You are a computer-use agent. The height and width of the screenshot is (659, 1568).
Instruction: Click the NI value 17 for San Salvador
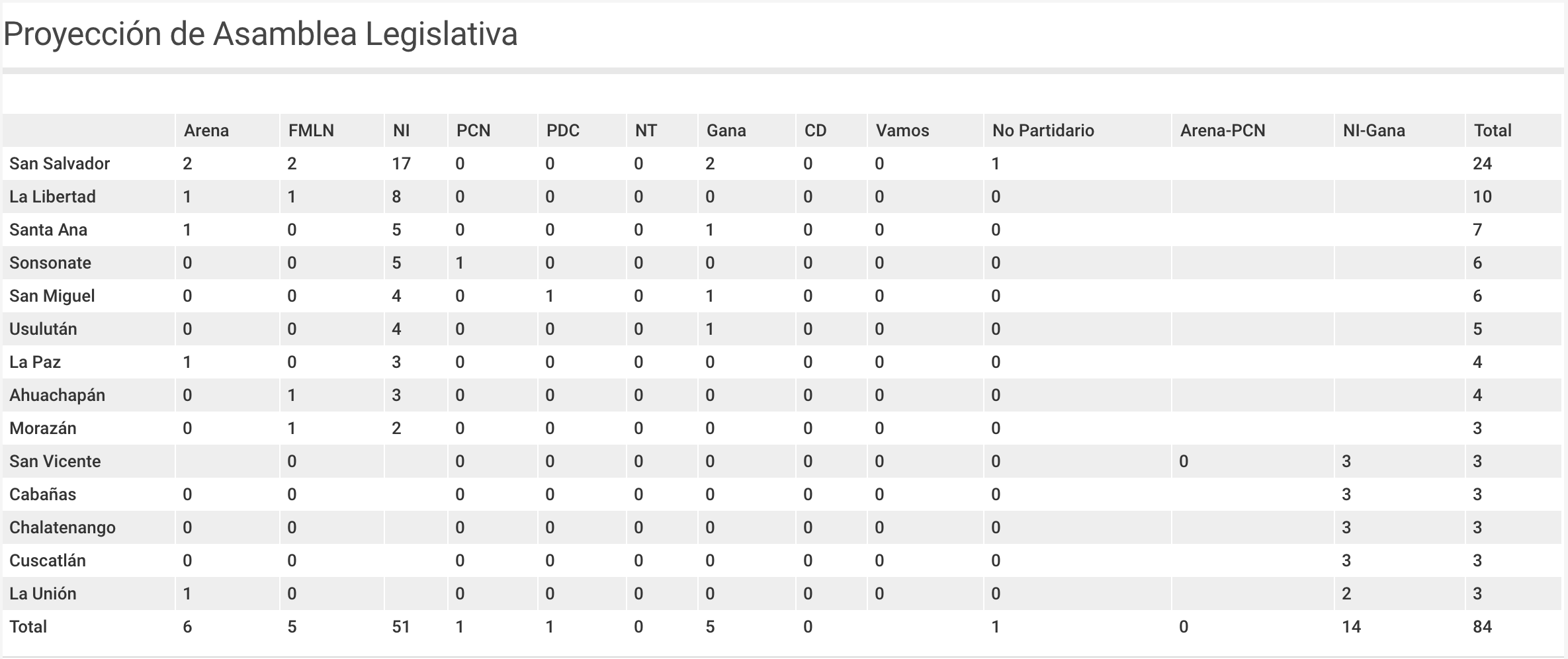pos(402,163)
